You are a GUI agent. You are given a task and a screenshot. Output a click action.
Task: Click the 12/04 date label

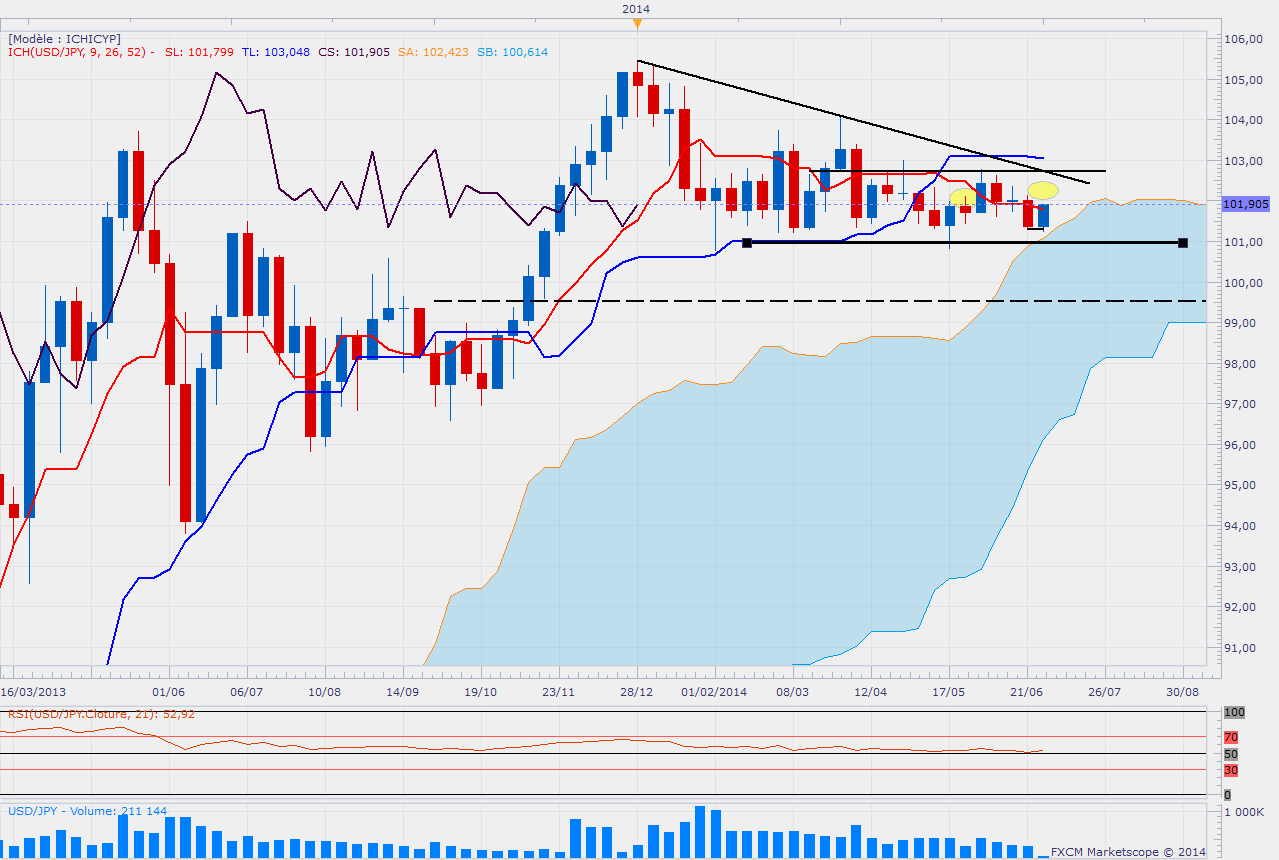870,691
